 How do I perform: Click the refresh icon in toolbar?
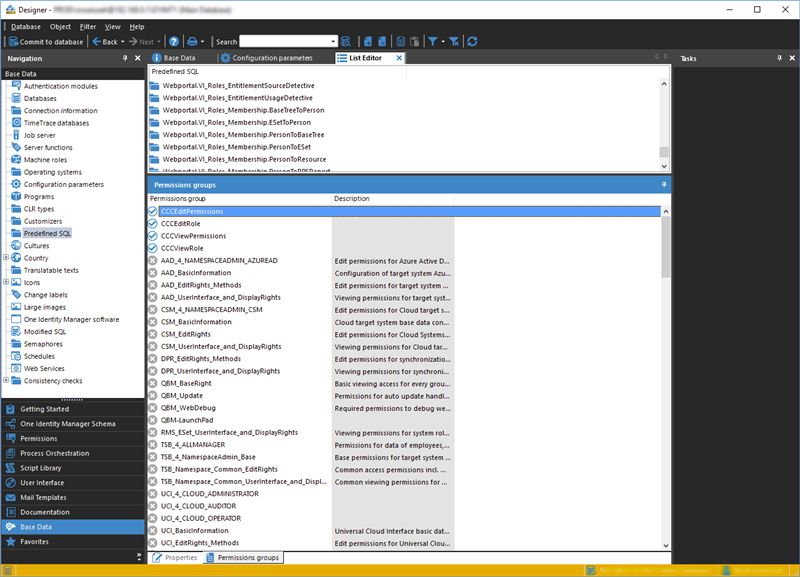click(x=472, y=42)
